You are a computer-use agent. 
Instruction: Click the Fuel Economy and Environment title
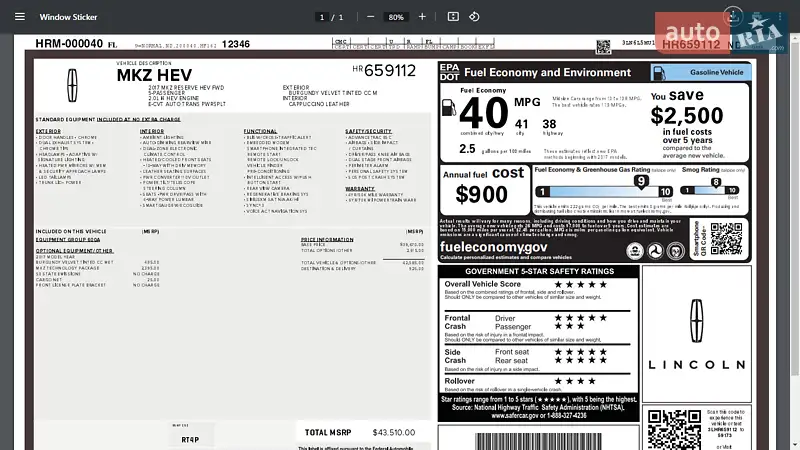pos(547,72)
